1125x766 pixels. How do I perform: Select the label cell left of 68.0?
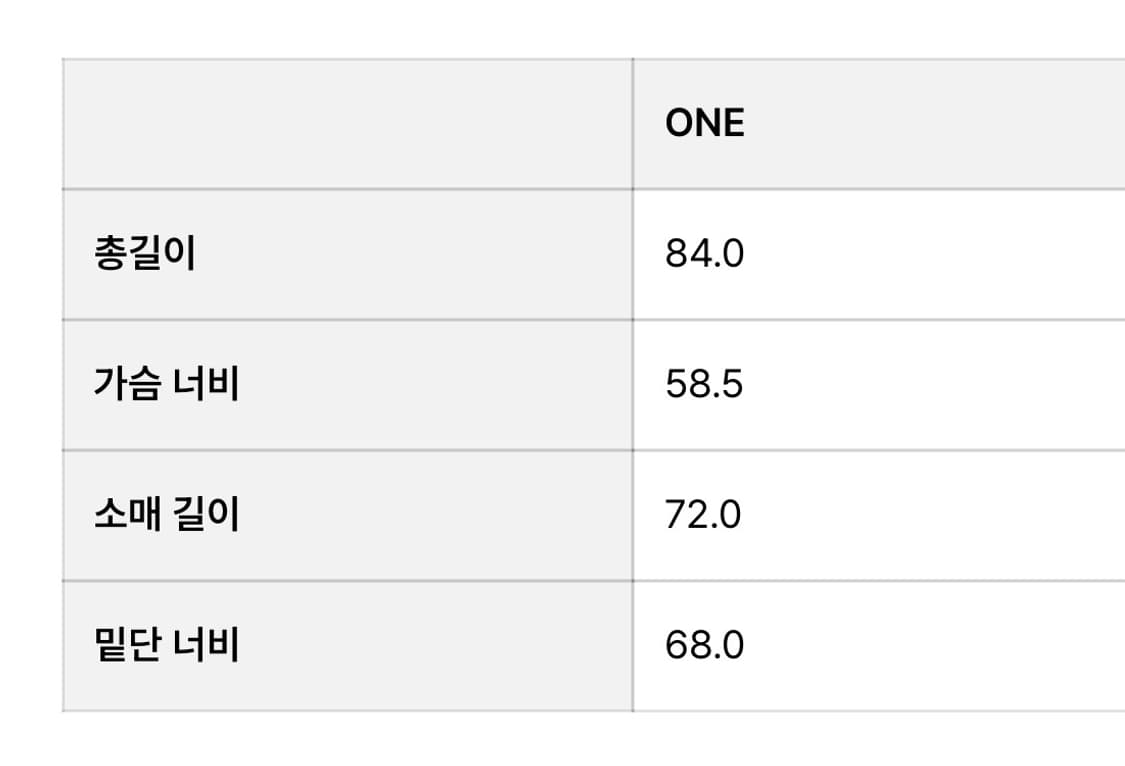[x=347, y=645]
